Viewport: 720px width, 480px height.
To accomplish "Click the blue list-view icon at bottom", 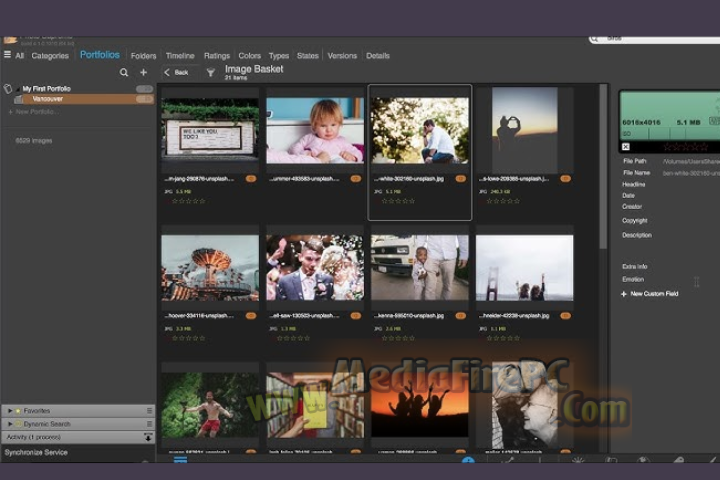I will coord(180,460).
